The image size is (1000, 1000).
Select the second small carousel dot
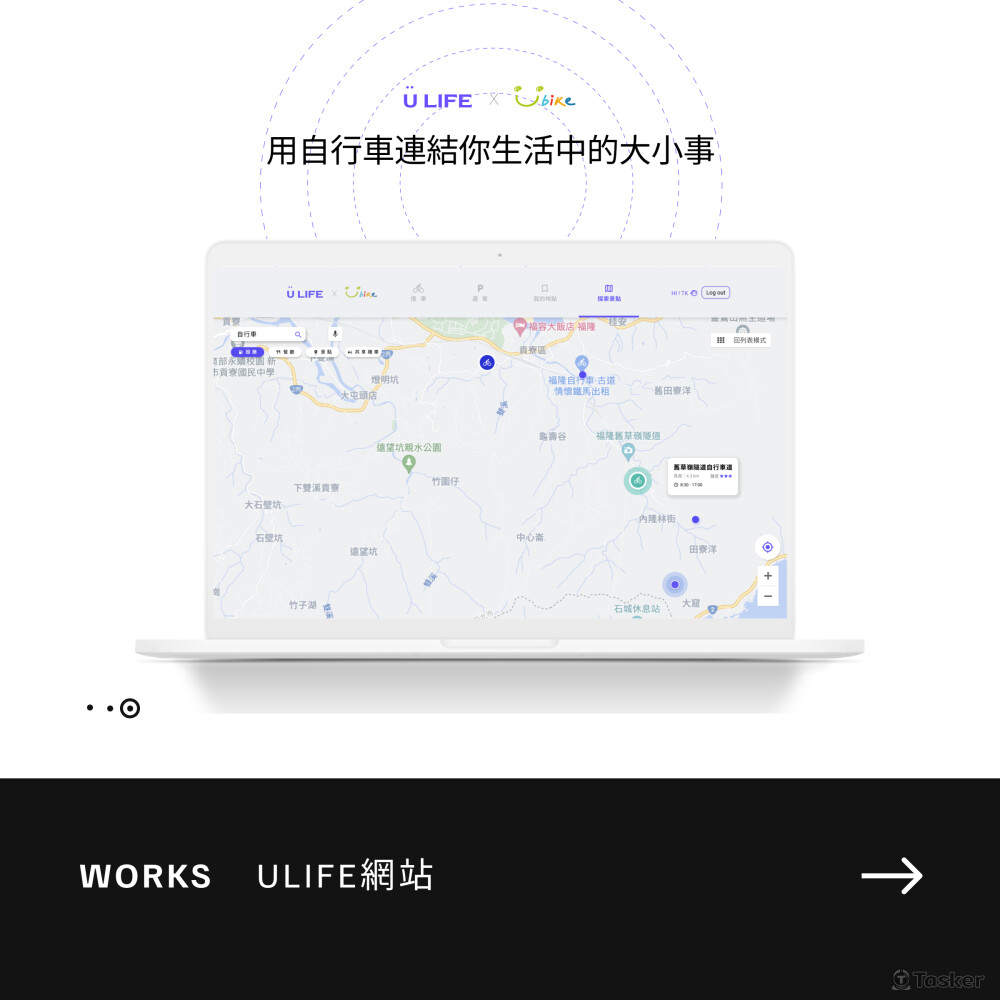pyautogui.click(x=110, y=707)
